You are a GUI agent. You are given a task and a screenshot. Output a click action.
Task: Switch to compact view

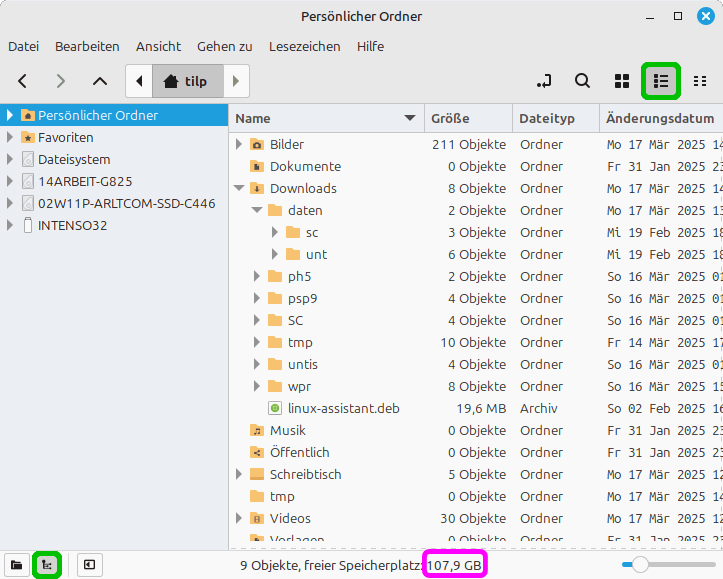pyautogui.click(x=700, y=81)
